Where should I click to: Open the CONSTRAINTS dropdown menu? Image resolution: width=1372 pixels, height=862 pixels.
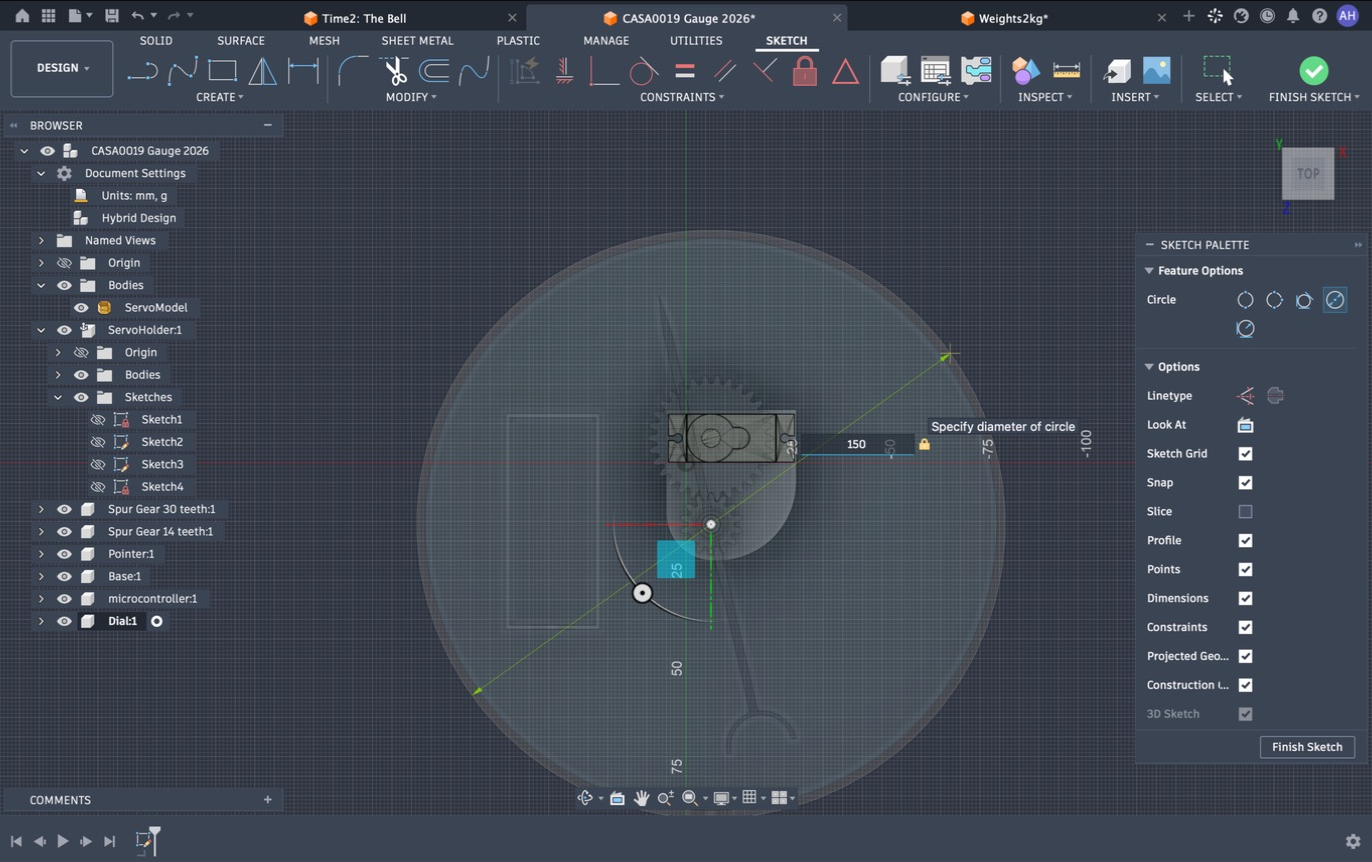click(x=683, y=97)
